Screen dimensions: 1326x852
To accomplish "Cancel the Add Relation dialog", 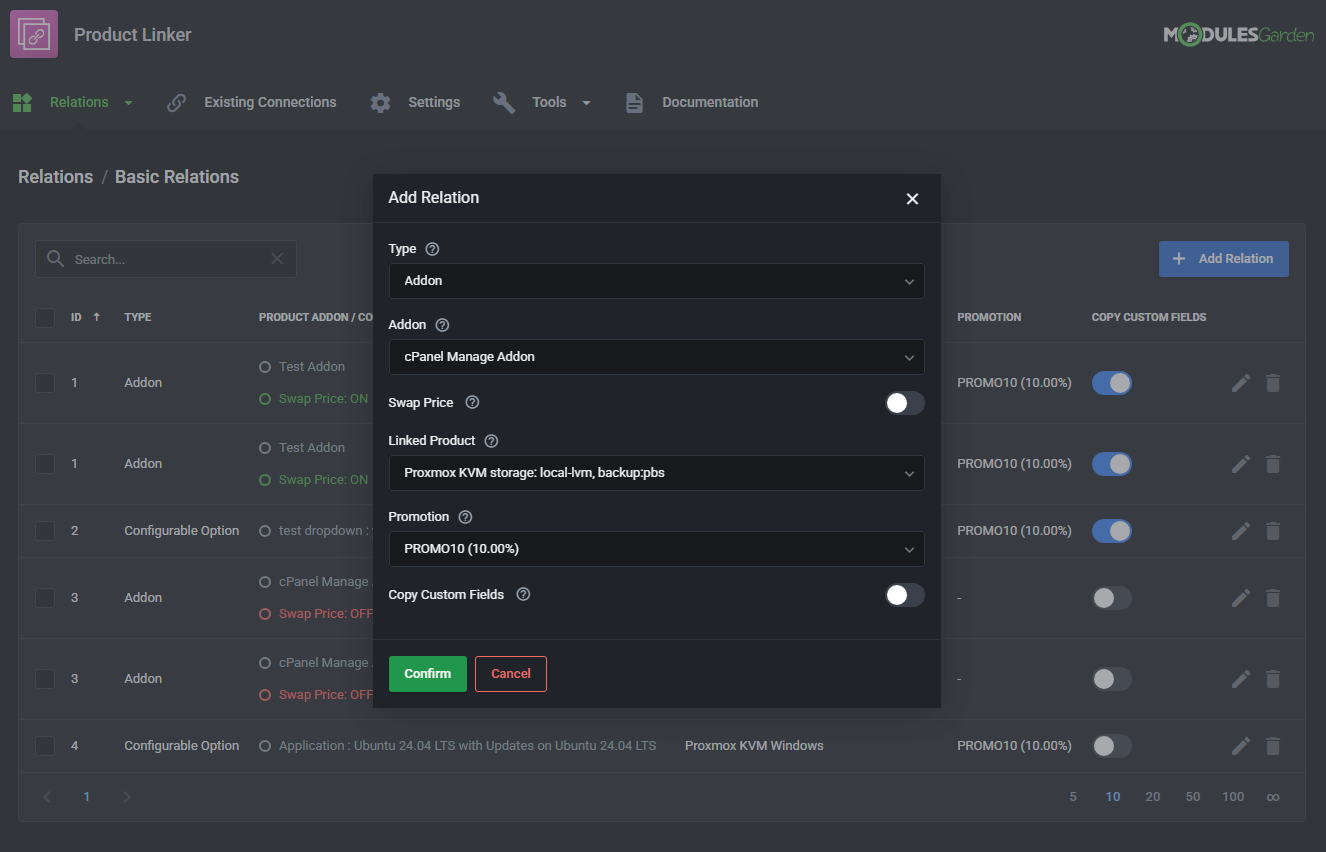I will pos(511,674).
